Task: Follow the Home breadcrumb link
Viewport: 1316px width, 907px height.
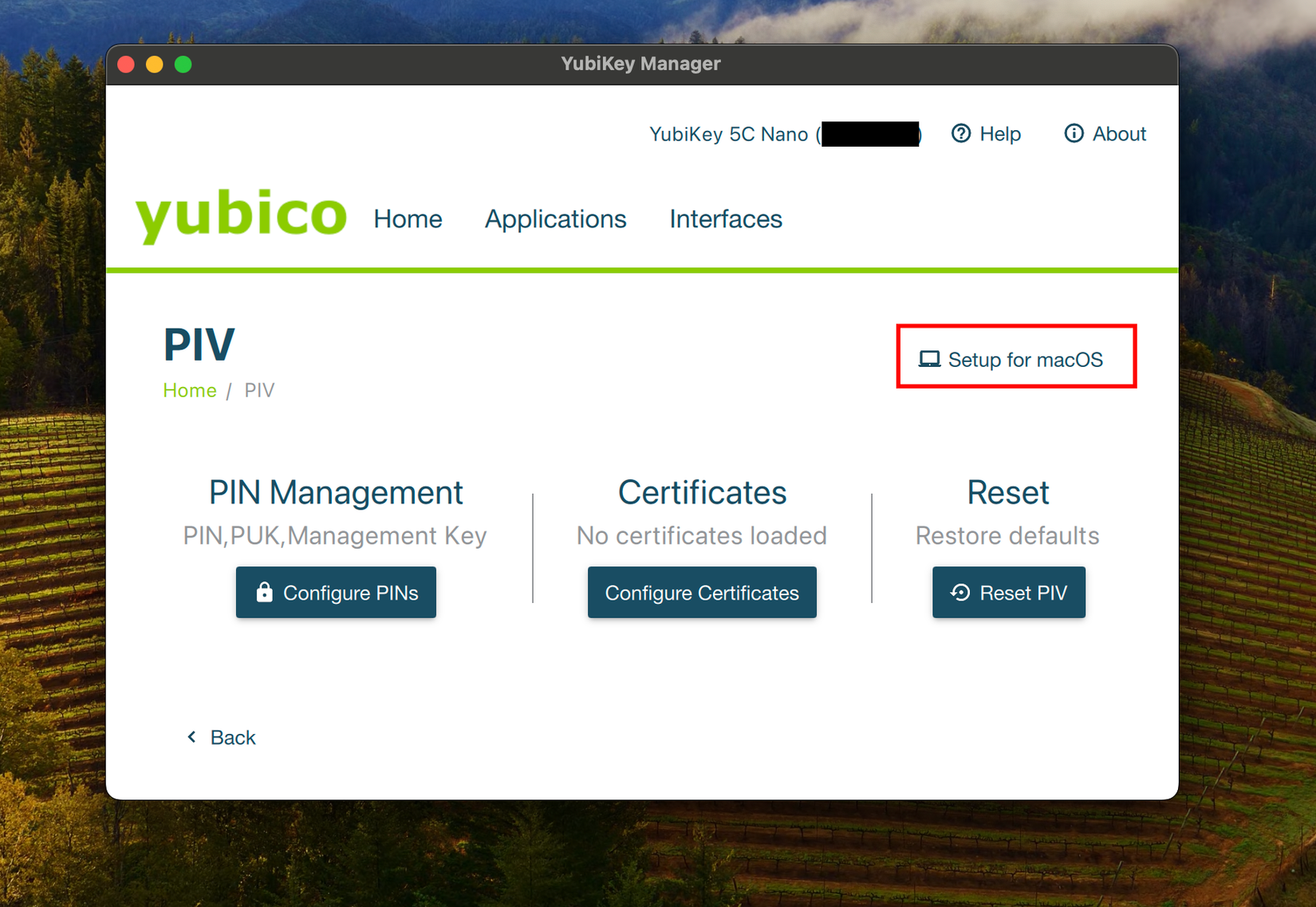Action: click(189, 390)
